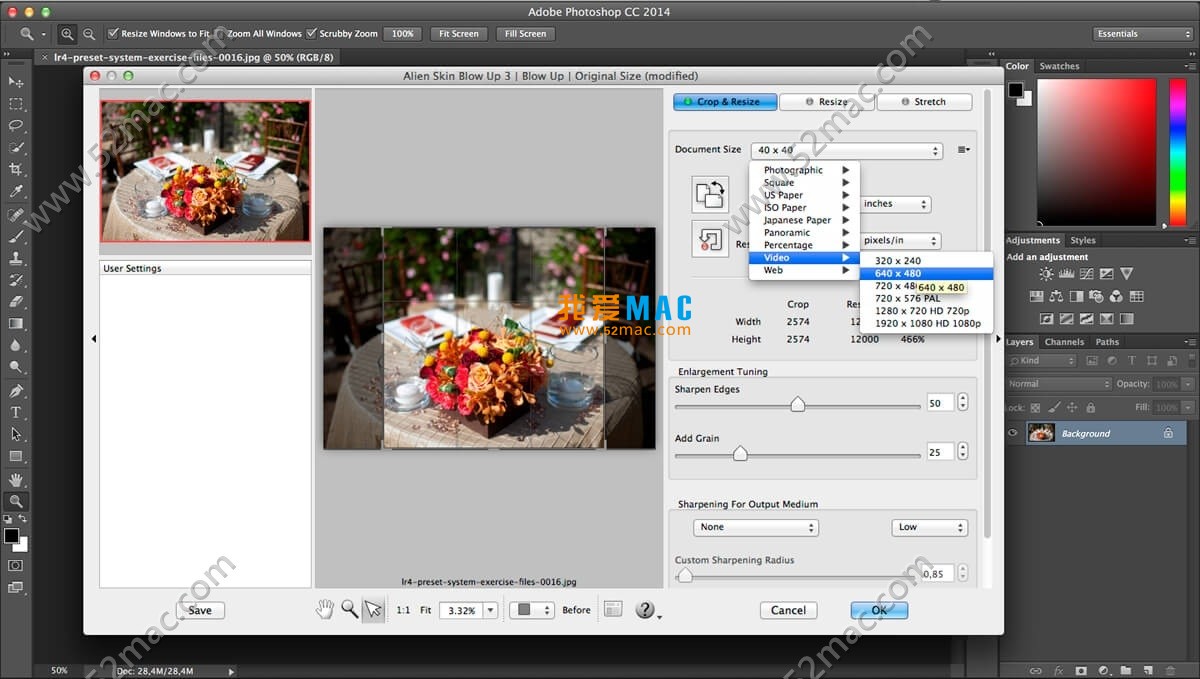The width and height of the screenshot is (1200, 679).
Task: Choose 320 x 240 from Video submenu
Action: click(x=926, y=261)
